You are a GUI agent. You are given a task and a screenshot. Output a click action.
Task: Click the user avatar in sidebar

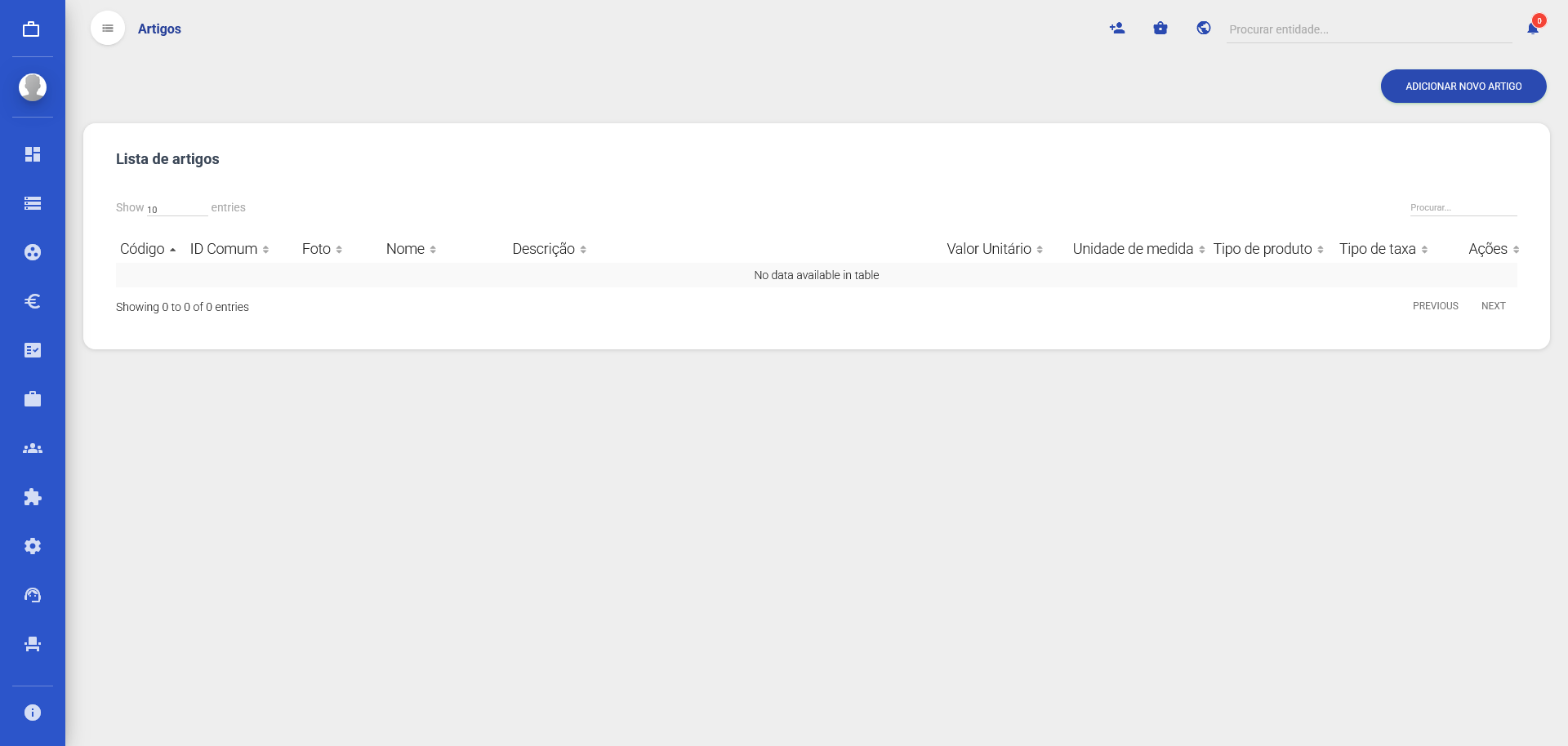pos(33,87)
